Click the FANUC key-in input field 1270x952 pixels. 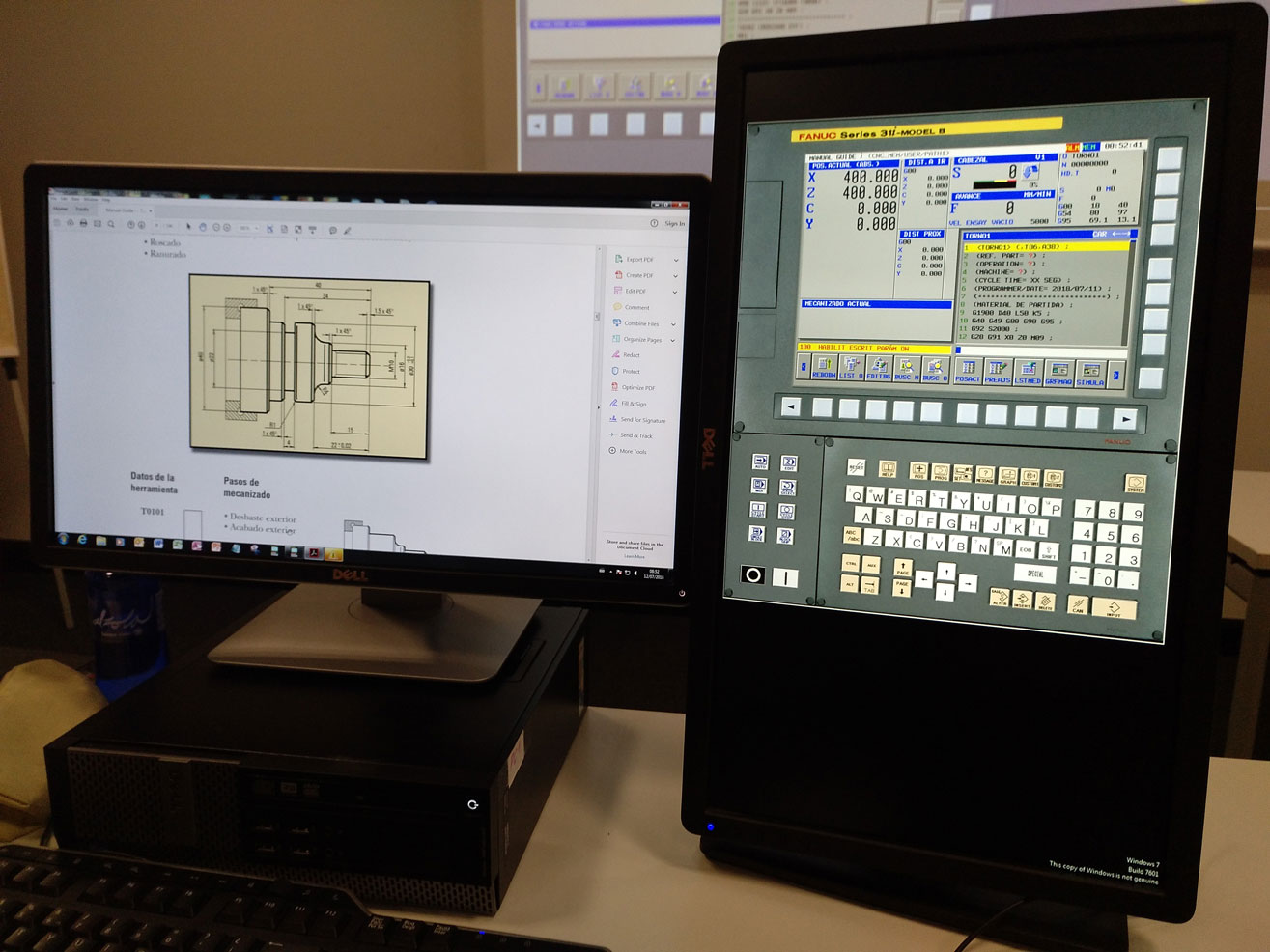click(1041, 350)
